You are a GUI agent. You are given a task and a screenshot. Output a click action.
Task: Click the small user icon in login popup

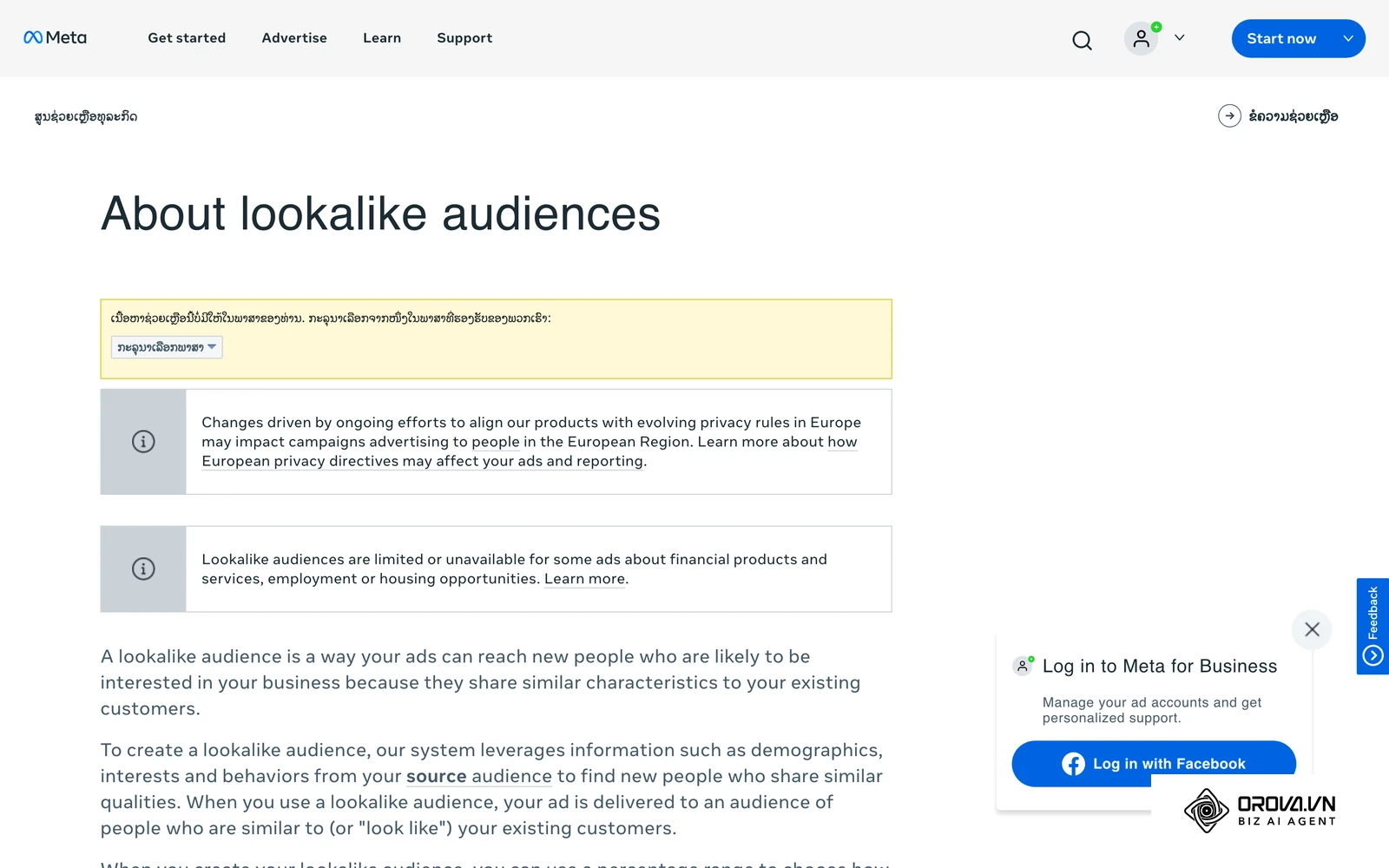[1023, 667]
